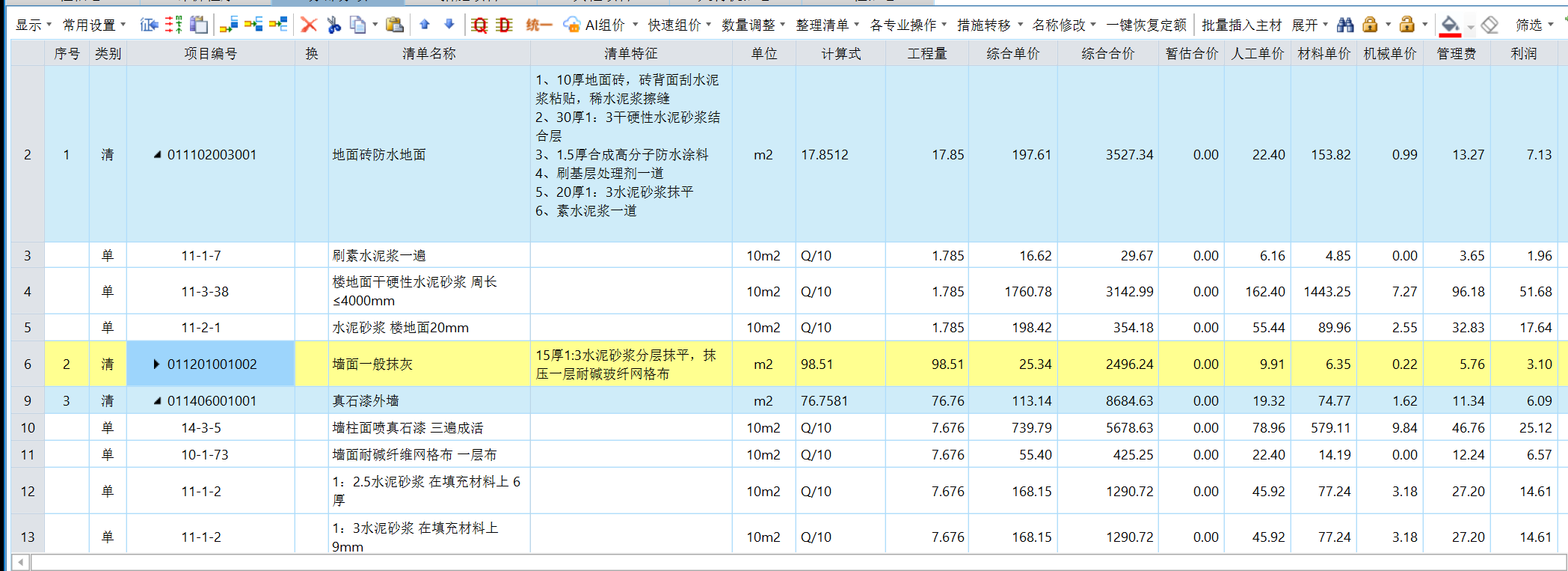Screen dimensions: 1568x571
Task: Click the 3527.34 total price cell
Action: pyautogui.click(x=1108, y=154)
